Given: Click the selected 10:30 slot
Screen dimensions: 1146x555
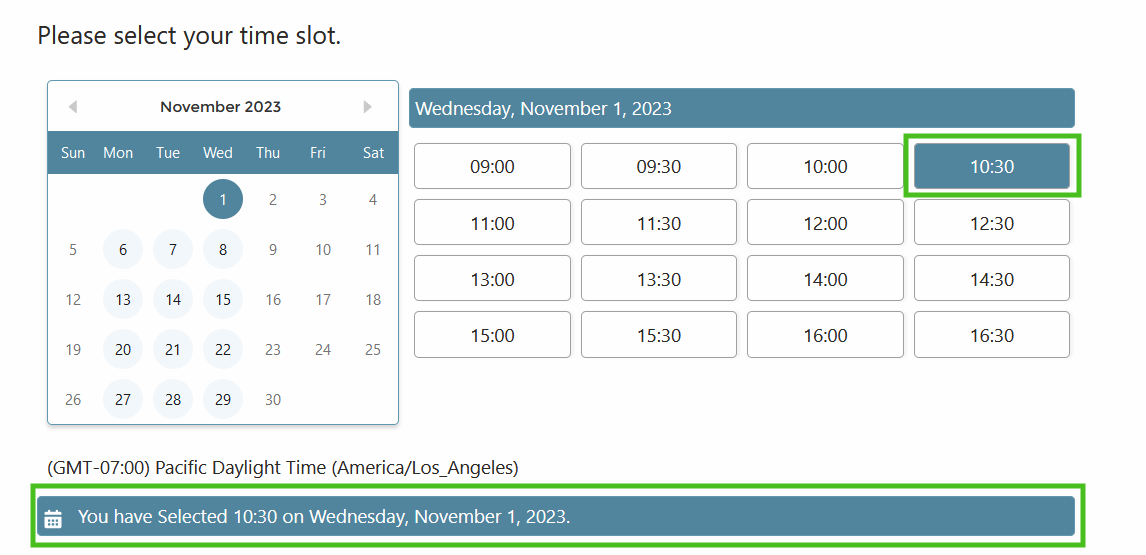Looking at the screenshot, I should pyautogui.click(x=991, y=166).
